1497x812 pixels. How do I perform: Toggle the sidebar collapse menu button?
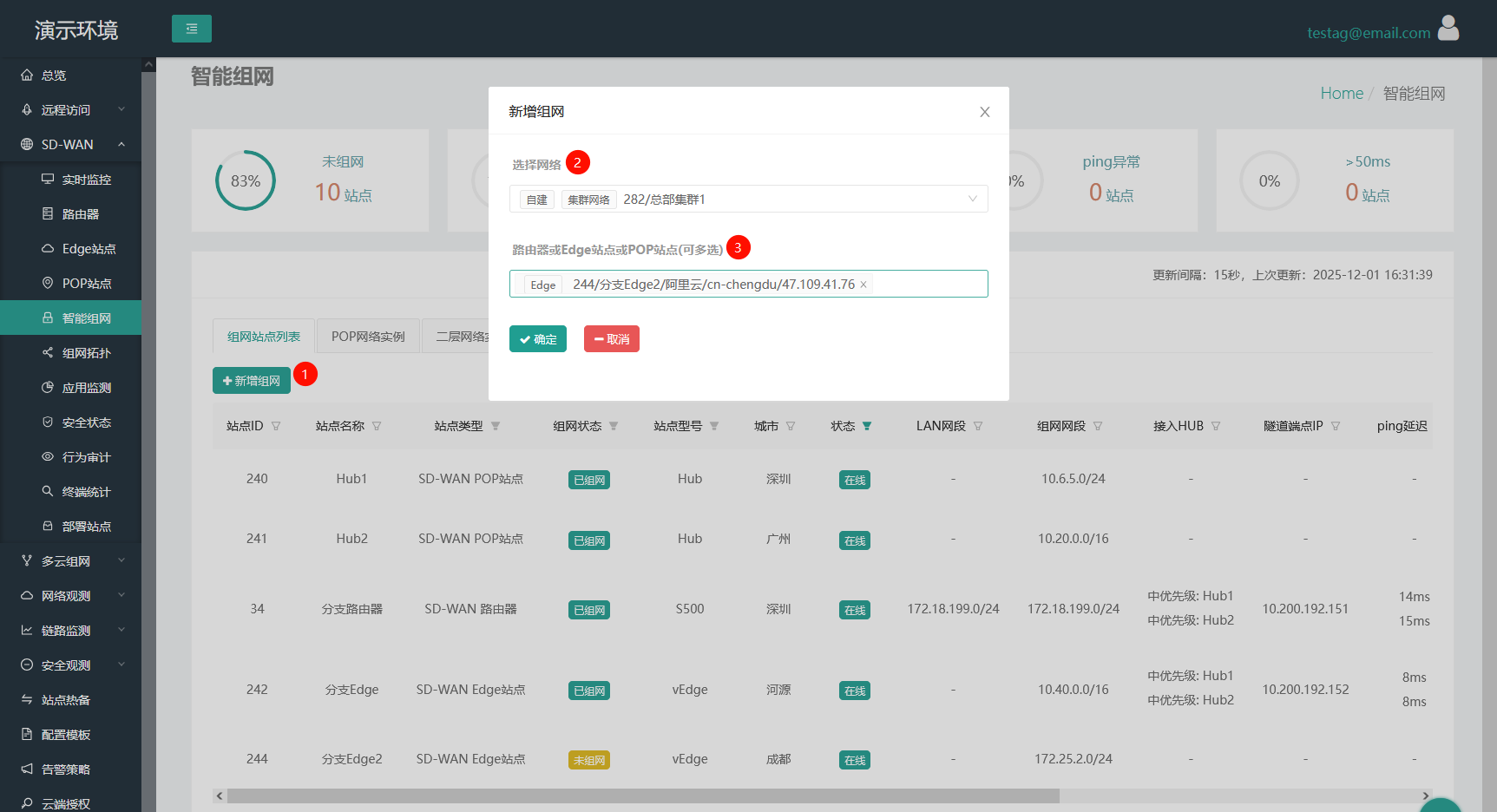[x=191, y=29]
